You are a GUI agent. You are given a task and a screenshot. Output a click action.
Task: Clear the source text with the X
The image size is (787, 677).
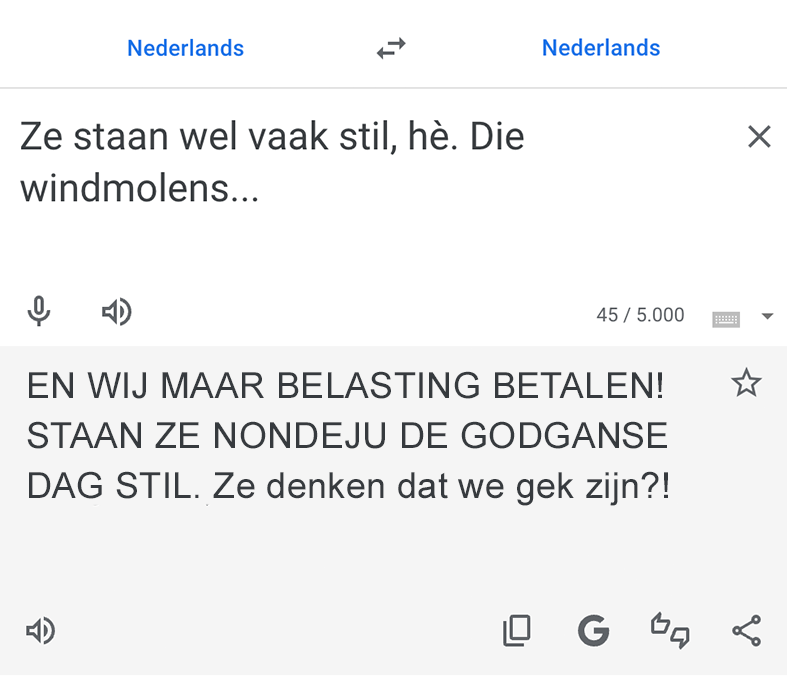(x=759, y=137)
